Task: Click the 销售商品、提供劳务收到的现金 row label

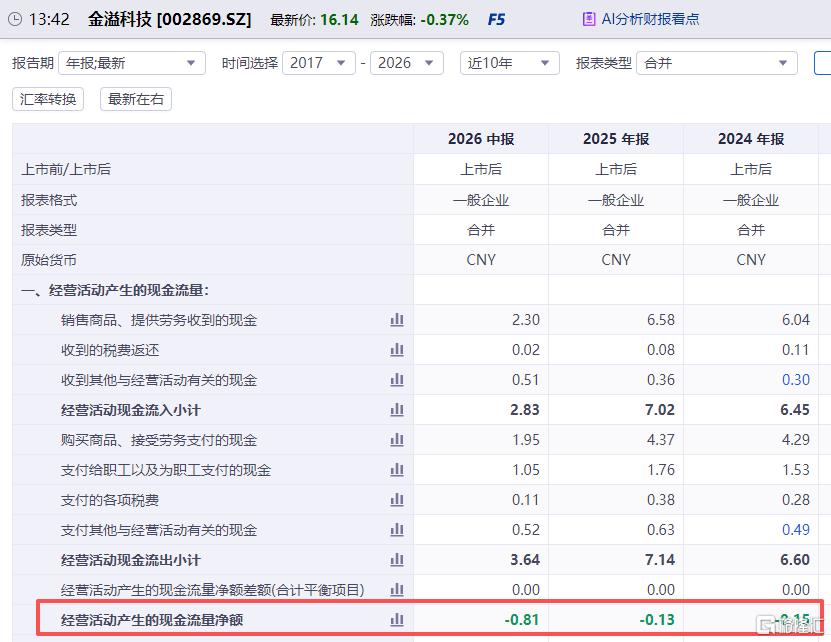Action: [159, 320]
